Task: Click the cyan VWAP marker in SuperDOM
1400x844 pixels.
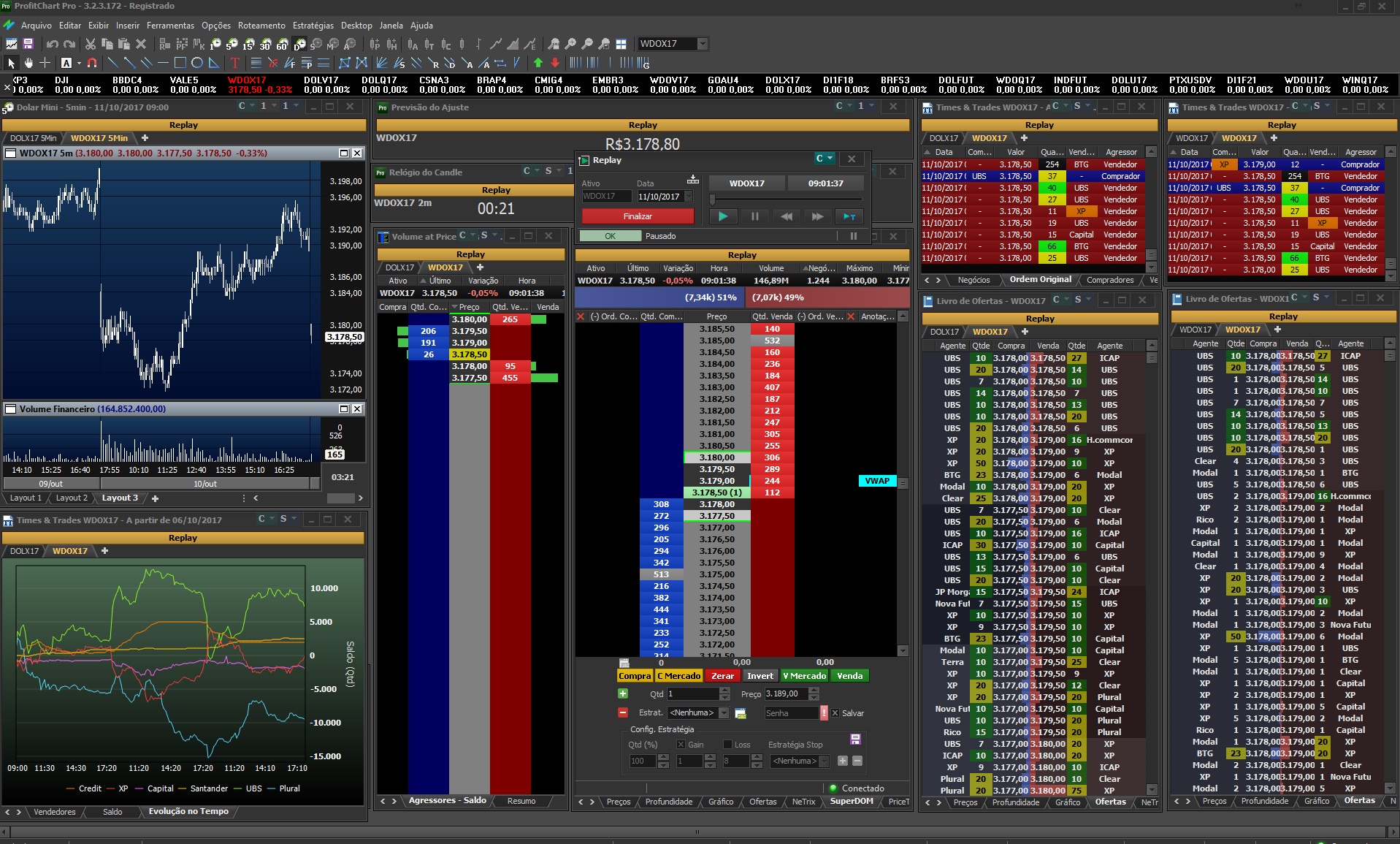Action: click(x=877, y=481)
